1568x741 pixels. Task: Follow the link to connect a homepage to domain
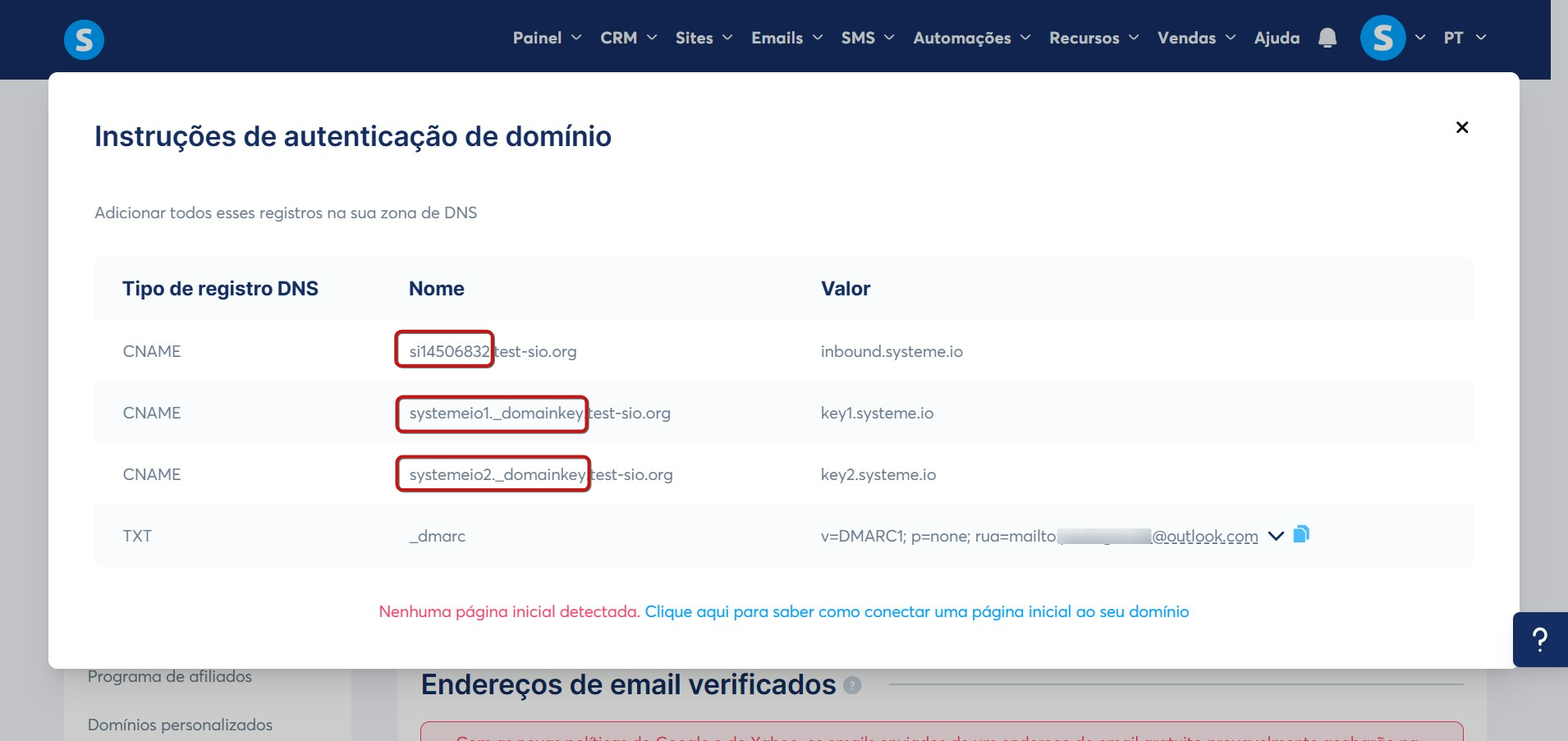pos(917,611)
